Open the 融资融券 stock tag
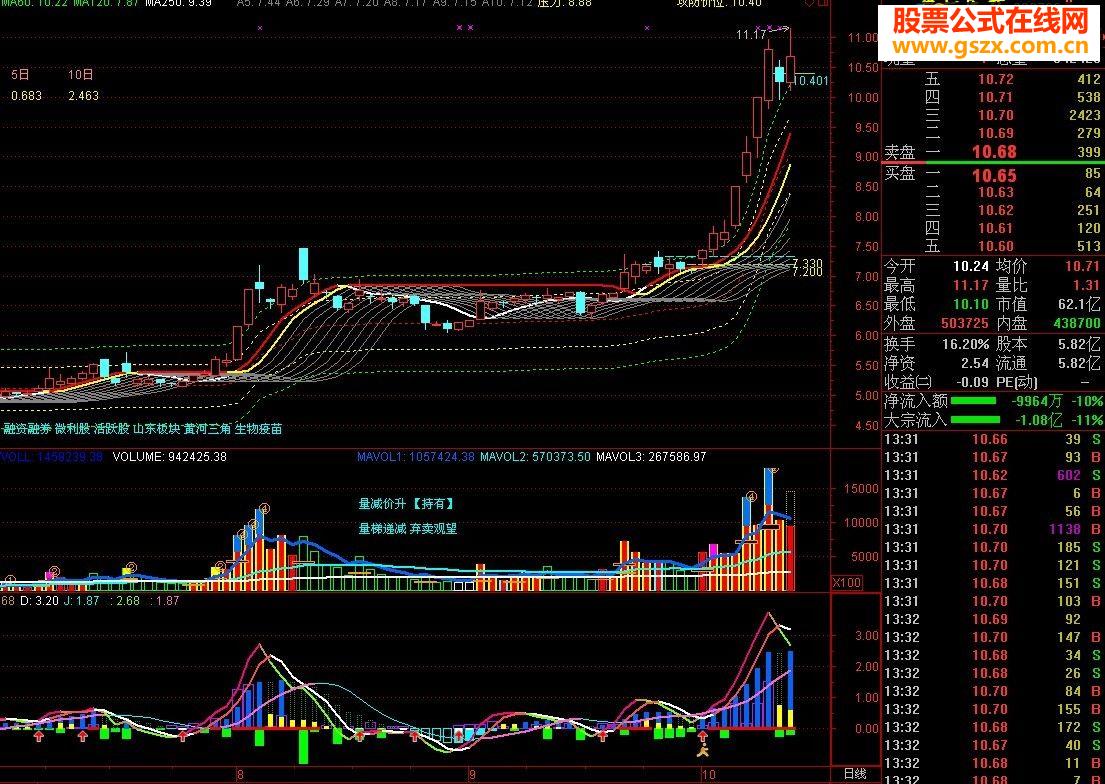Screen dimensions: 1105x784 (x=27, y=429)
